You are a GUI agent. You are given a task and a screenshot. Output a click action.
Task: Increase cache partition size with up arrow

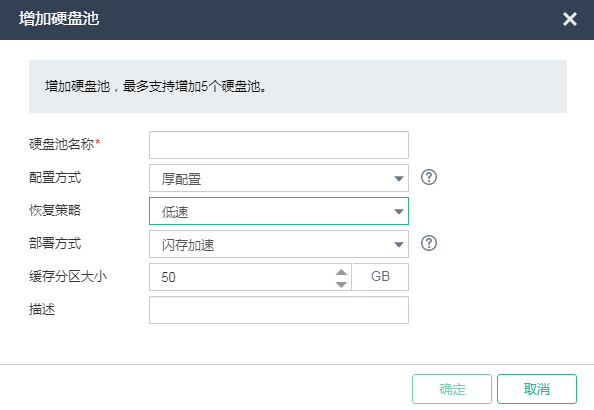point(341,272)
